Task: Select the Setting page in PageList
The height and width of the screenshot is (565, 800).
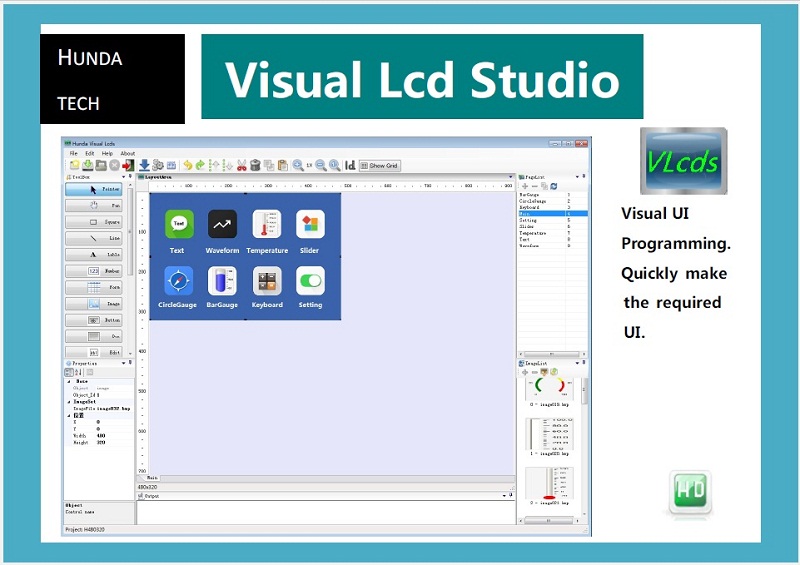Action: (x=528, y=220)
